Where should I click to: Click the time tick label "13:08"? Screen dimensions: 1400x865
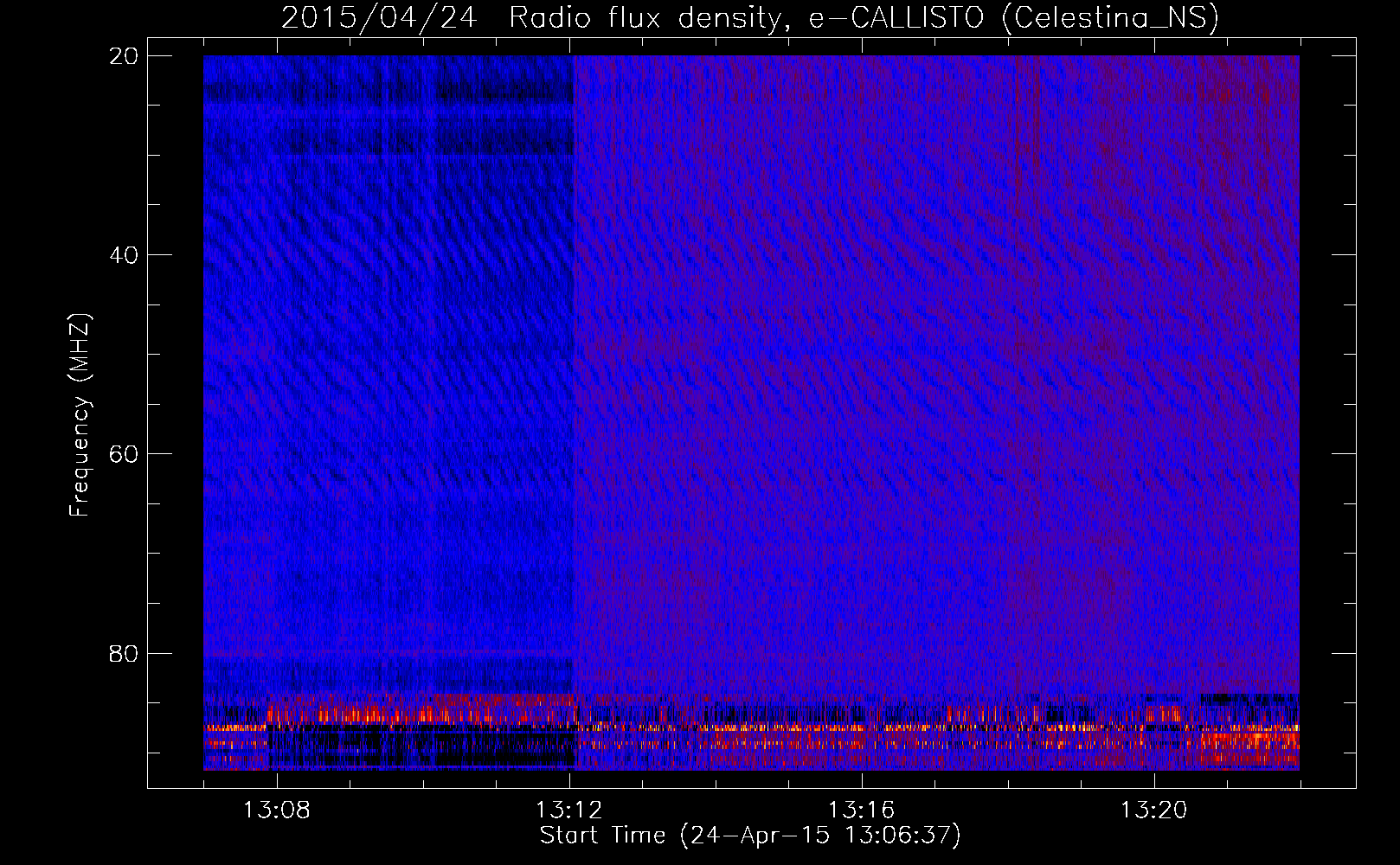pos(277,811)
